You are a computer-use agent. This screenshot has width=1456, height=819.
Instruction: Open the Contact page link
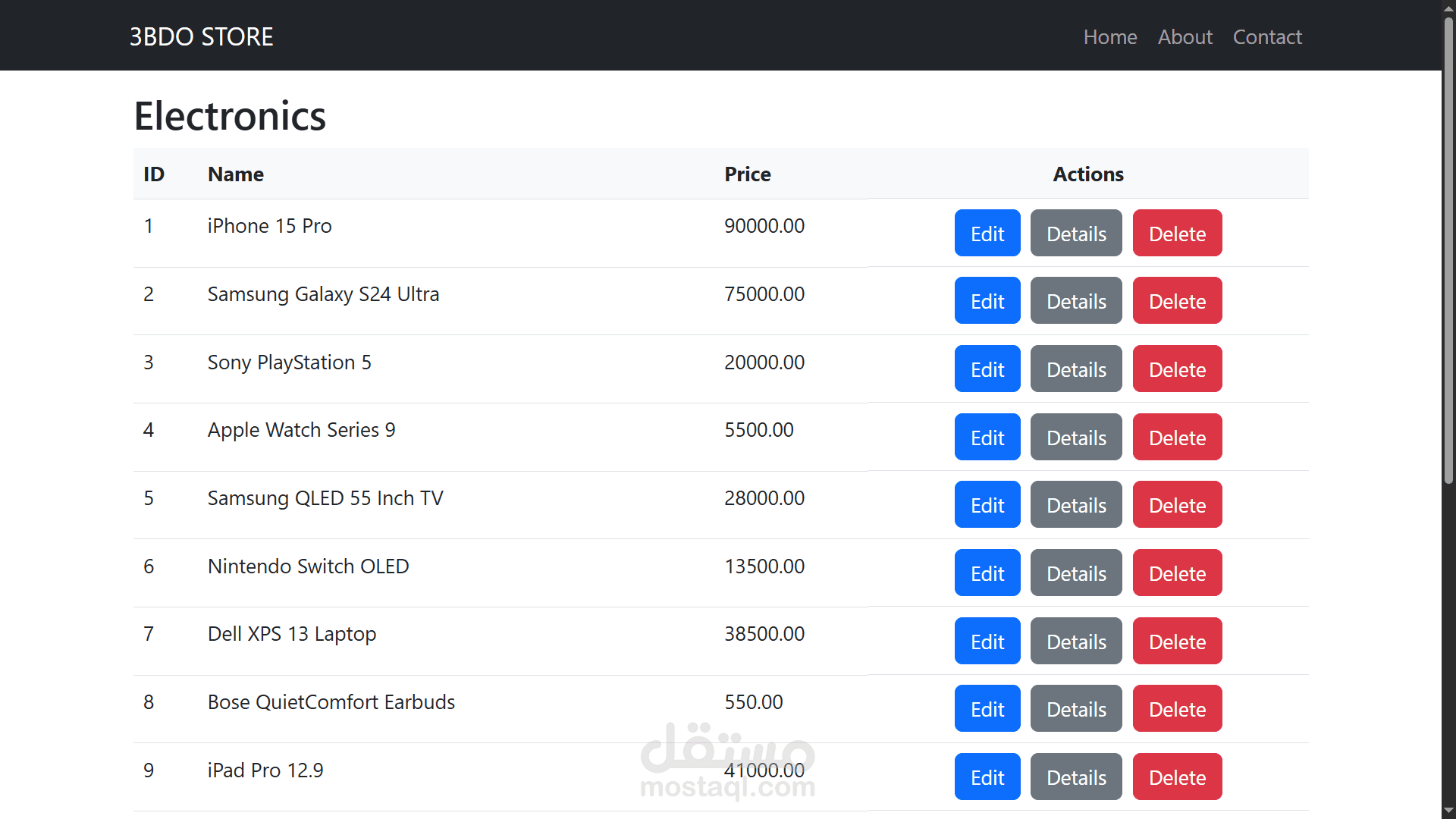click(1267, 36)
